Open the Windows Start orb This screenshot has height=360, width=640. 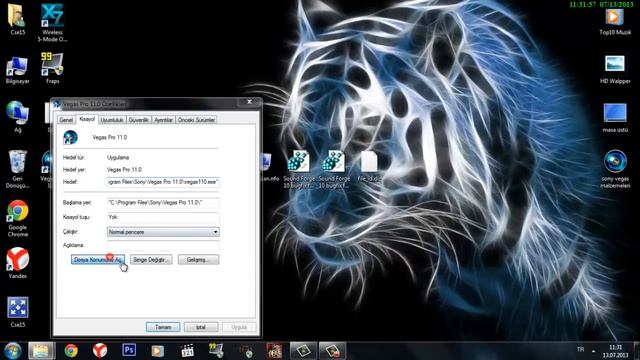13,351
